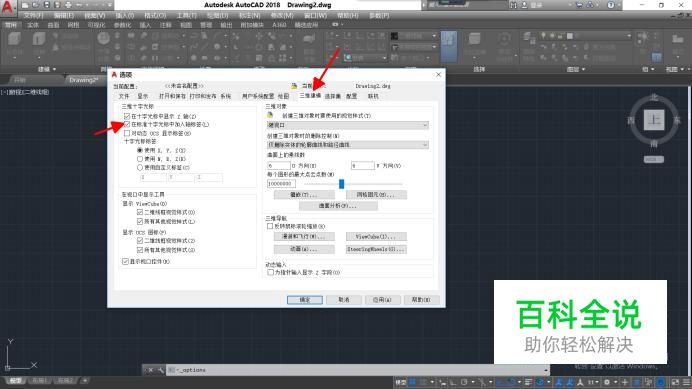This screenshot has height=389, width=692.
Task: Select the 常用 ribbon tab
Action: [x=10, y=25]
